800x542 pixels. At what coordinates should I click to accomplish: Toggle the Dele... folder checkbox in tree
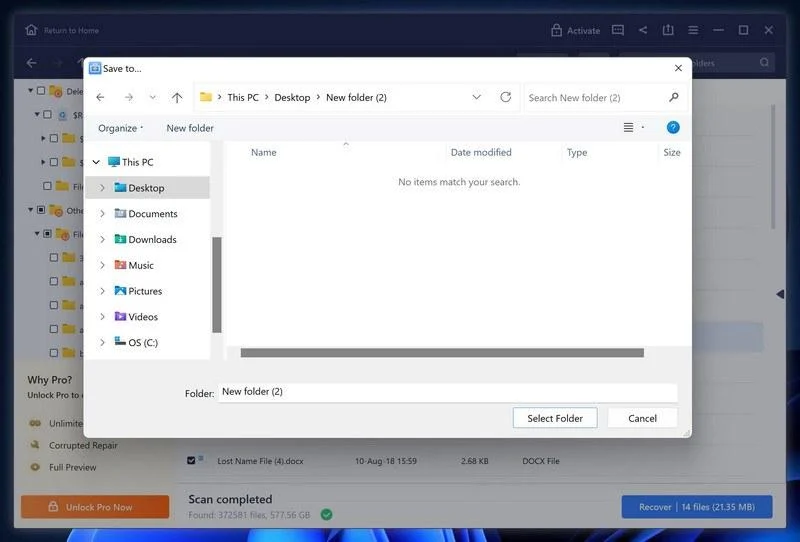tap(41, 90)
